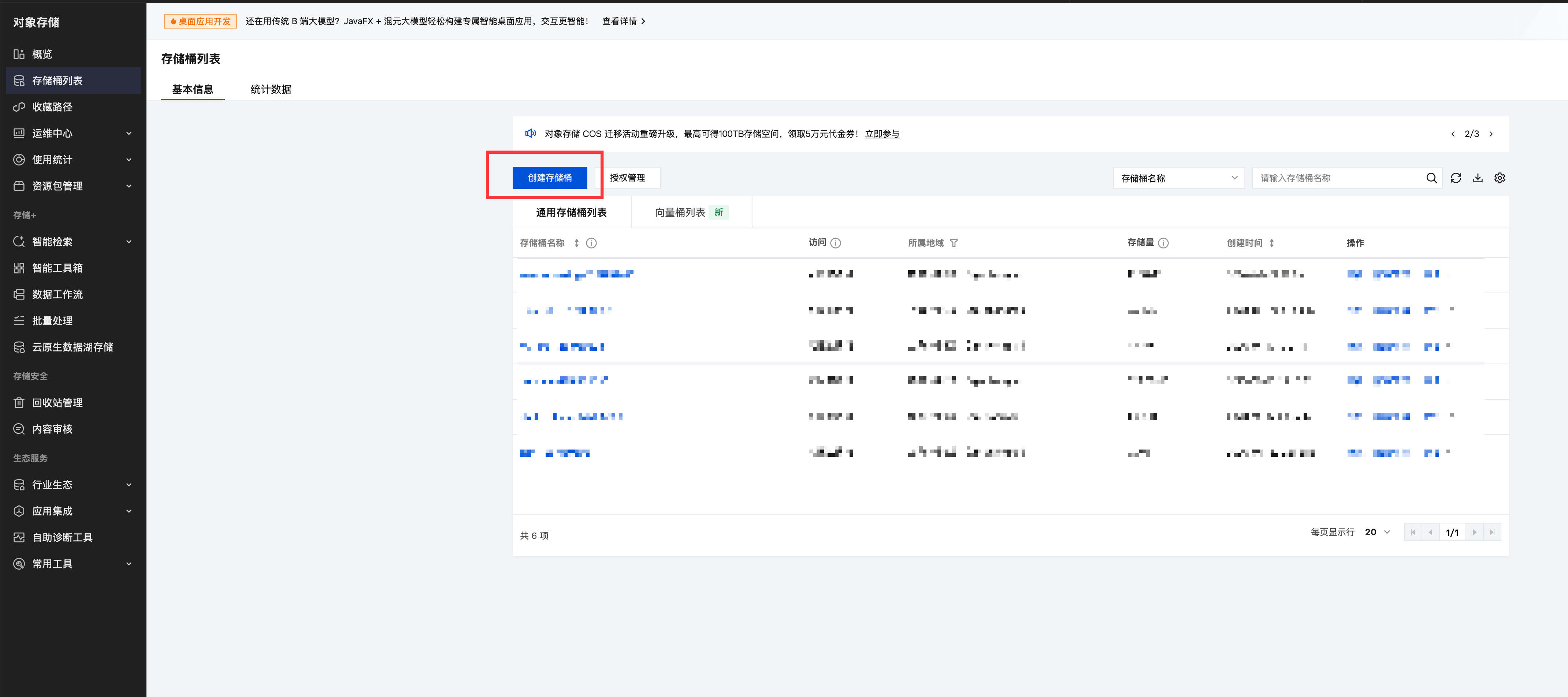The height and width of the screenshot is (697, 1568).
Task: Switch to 统计数据 tab
Action: coord(271,89)
